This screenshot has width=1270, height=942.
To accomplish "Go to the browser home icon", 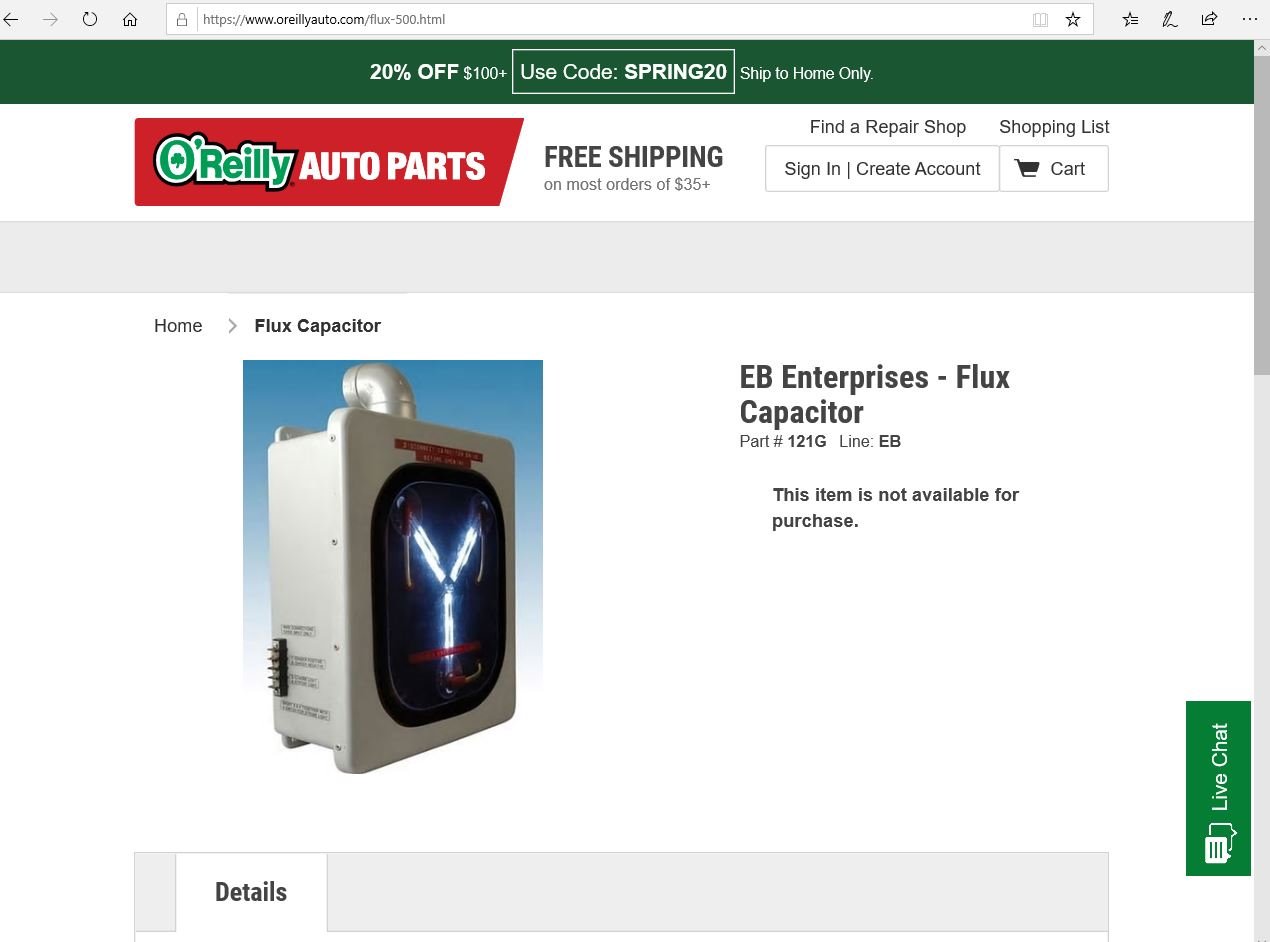I will point(130,19).
